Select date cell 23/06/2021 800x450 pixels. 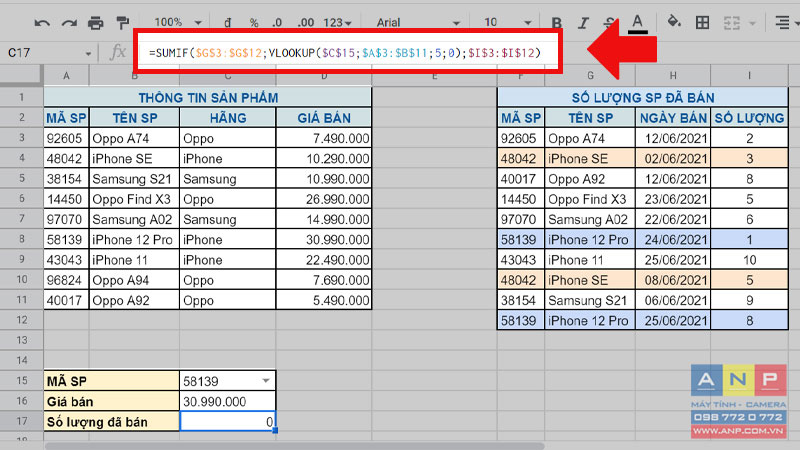tap(673, 199)
